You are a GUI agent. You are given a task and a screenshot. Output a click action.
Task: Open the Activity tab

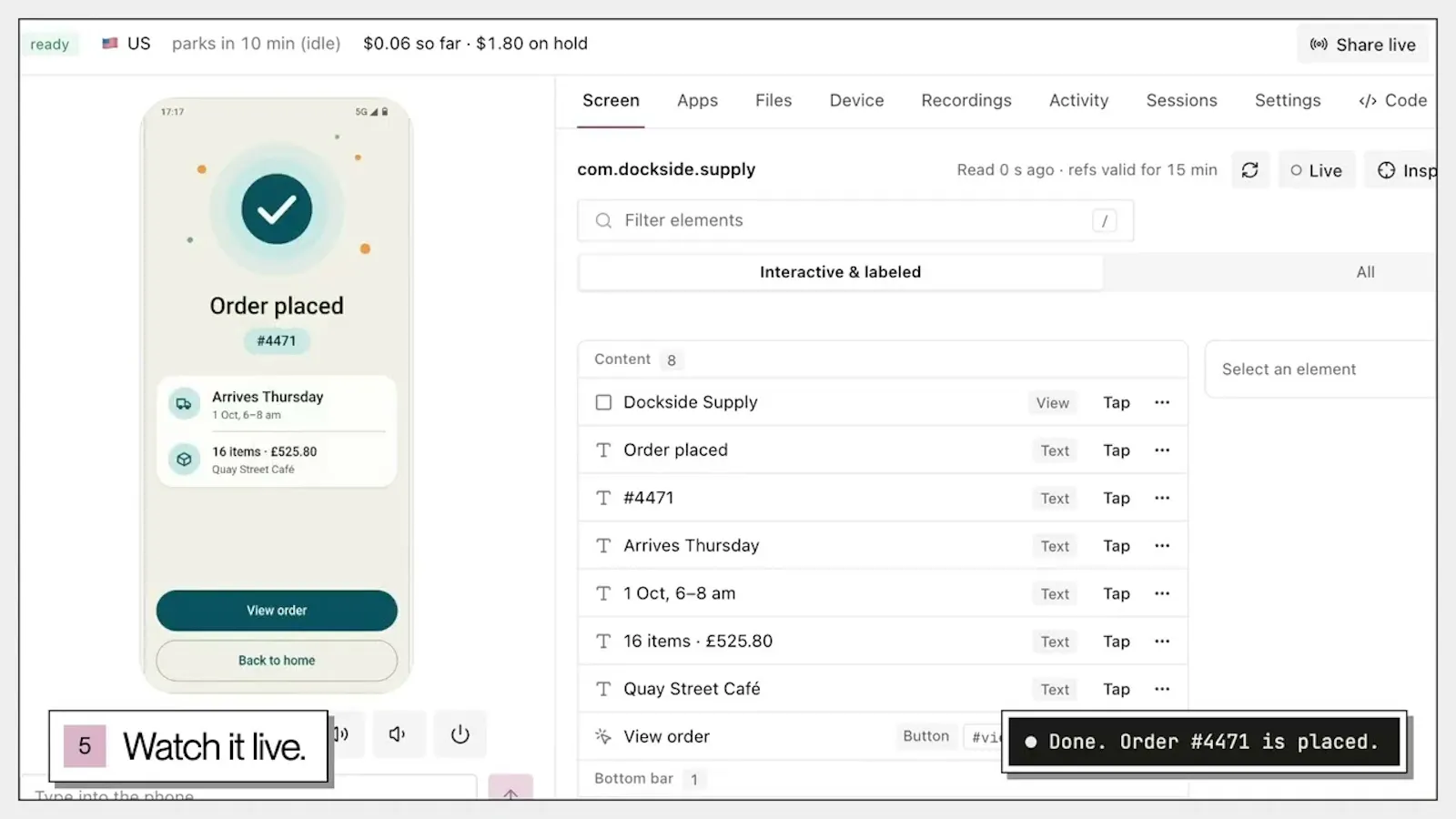point(1079,101)
